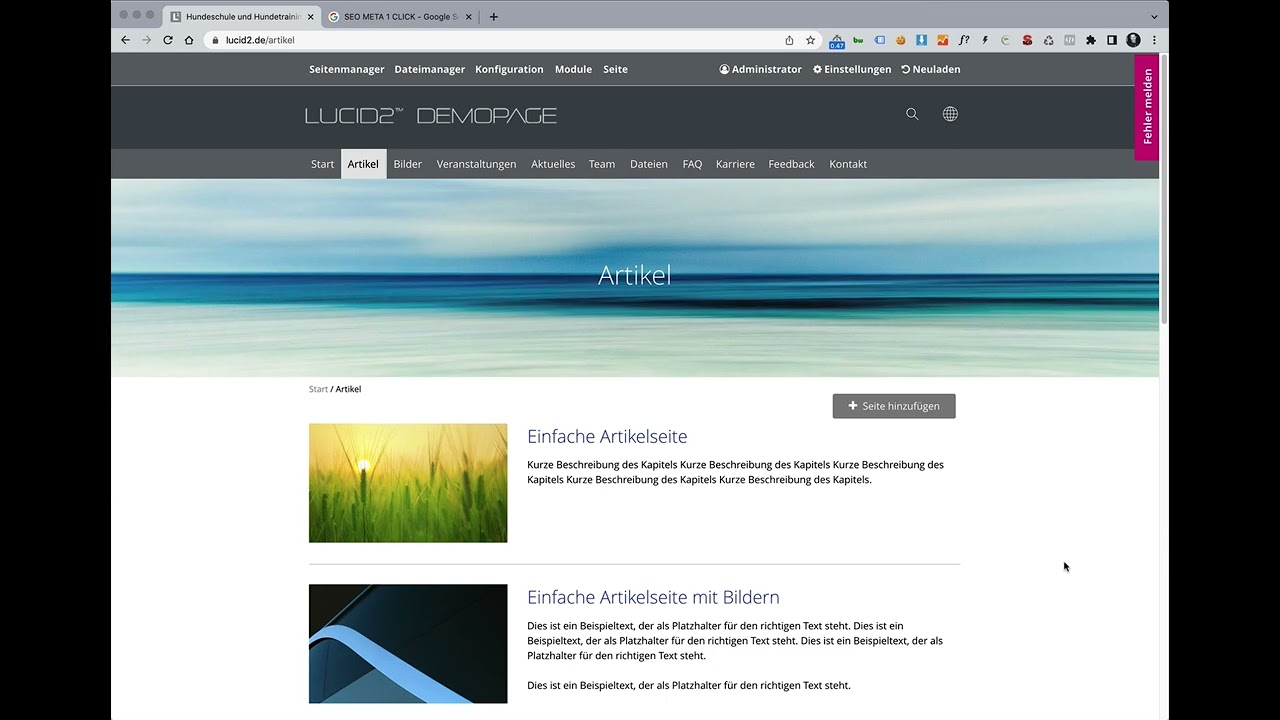Viewport: 1280px width, 720px height.
Task: Open the orange chart extension
Action: [x=942, y=40]
